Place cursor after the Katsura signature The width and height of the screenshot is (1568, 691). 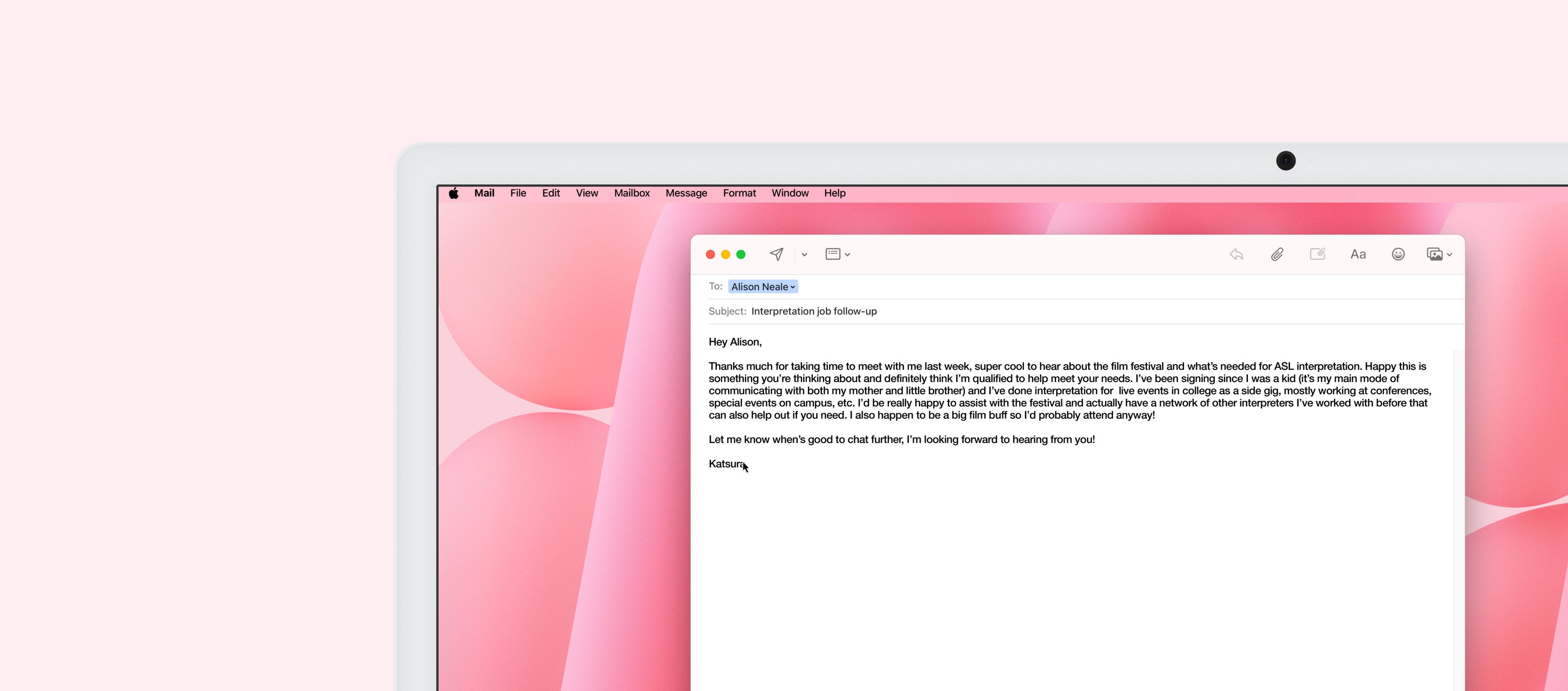[744, 464]
